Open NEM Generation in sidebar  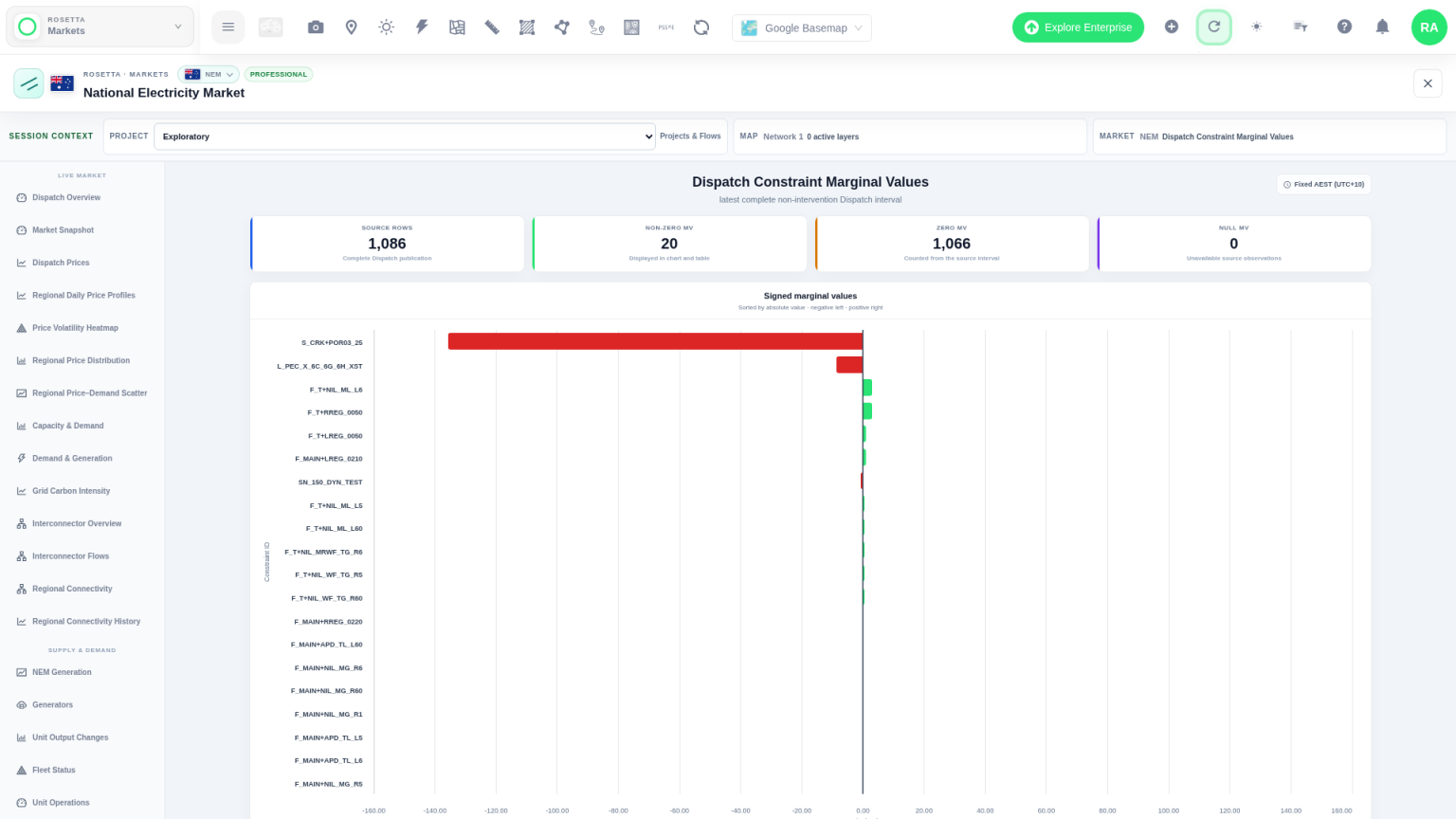[x=82, y=672]
